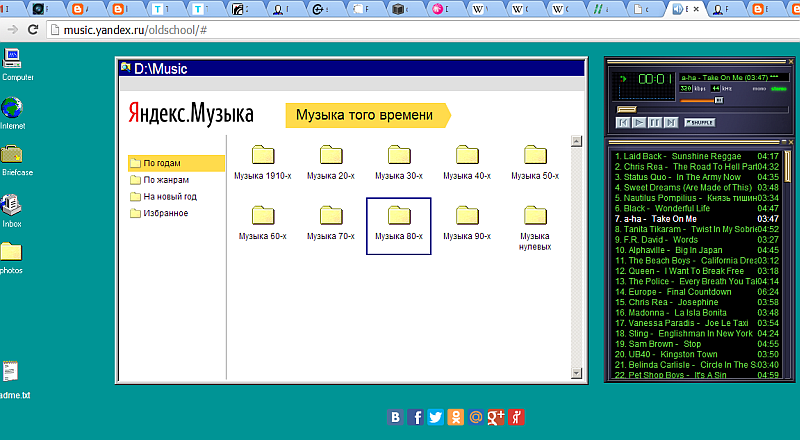This screenshot has height=440, width=800.
Task: Open the Музыка 1910-х folder
Action: [x=262, y=163]
